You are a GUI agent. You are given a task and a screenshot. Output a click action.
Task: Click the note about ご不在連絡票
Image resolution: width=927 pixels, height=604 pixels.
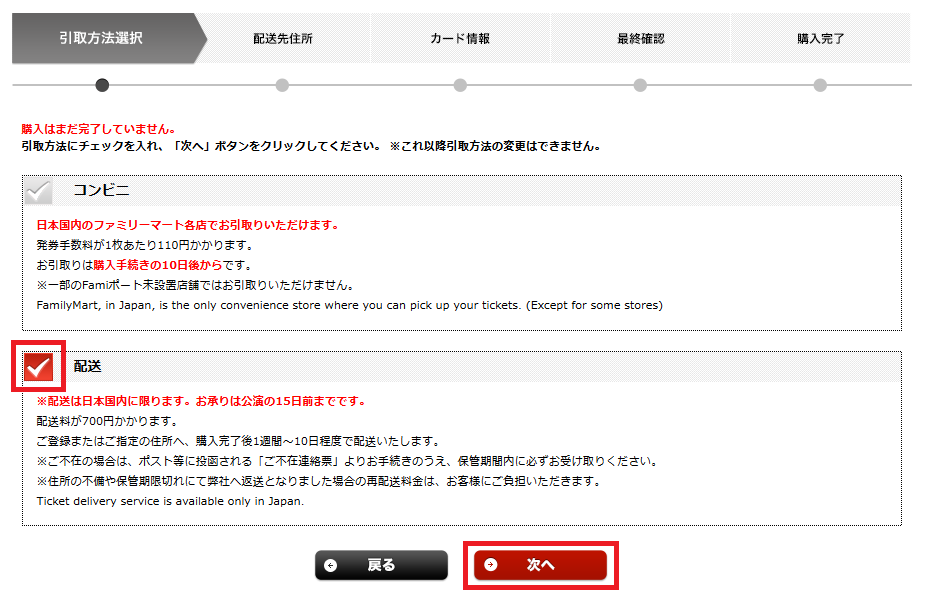click(348, 462)
